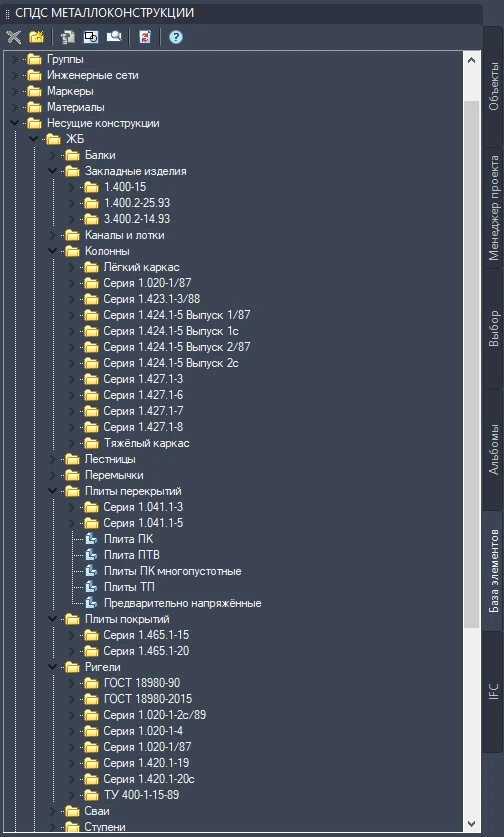Switch to the Объекты tab
Image resolution: width=504 pixels, height=837 pixels.
click(x=493, y=86)
